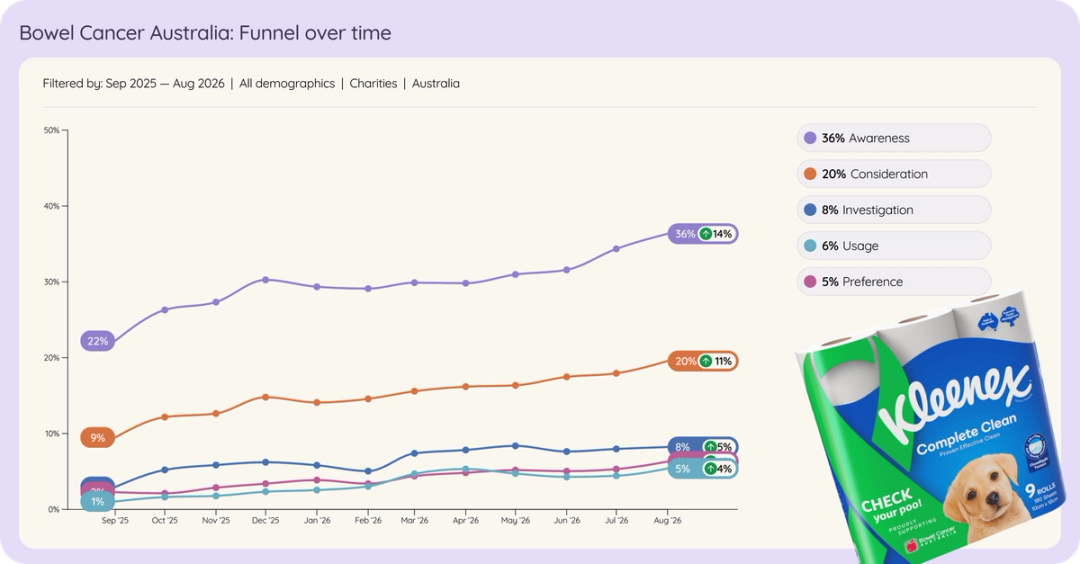Click the Consideration data point for Jun '26
This screenshot has height=564, width=1080.
pyautogui.click(x=567, y=377)
